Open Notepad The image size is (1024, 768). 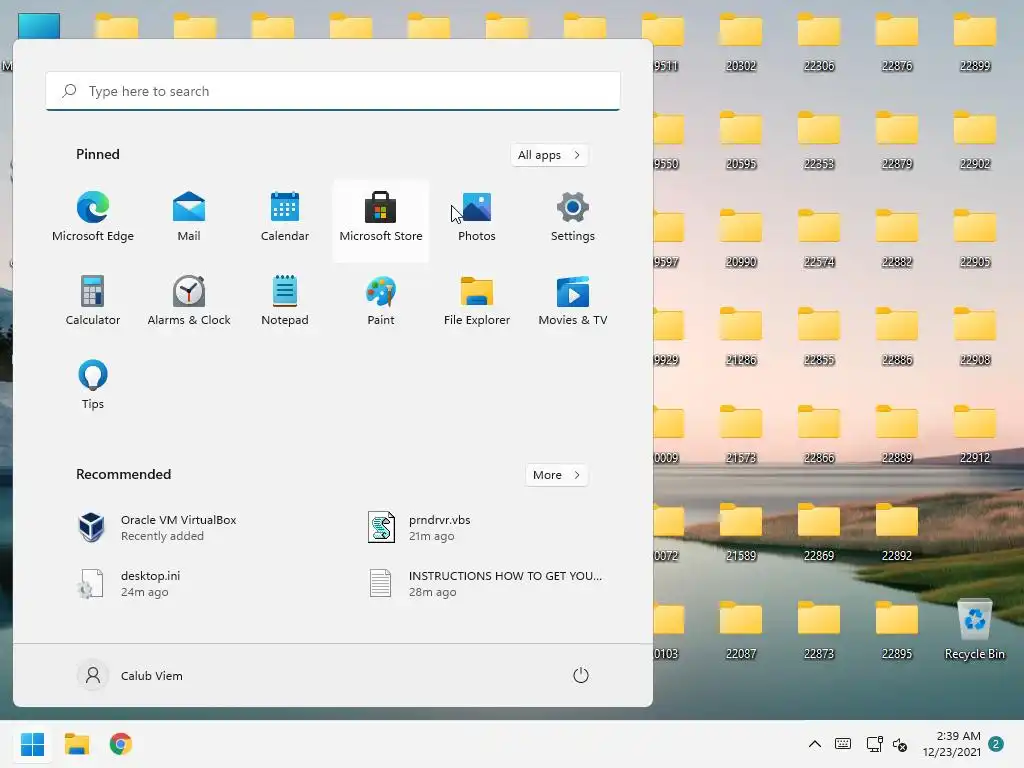tap(285, 302)
